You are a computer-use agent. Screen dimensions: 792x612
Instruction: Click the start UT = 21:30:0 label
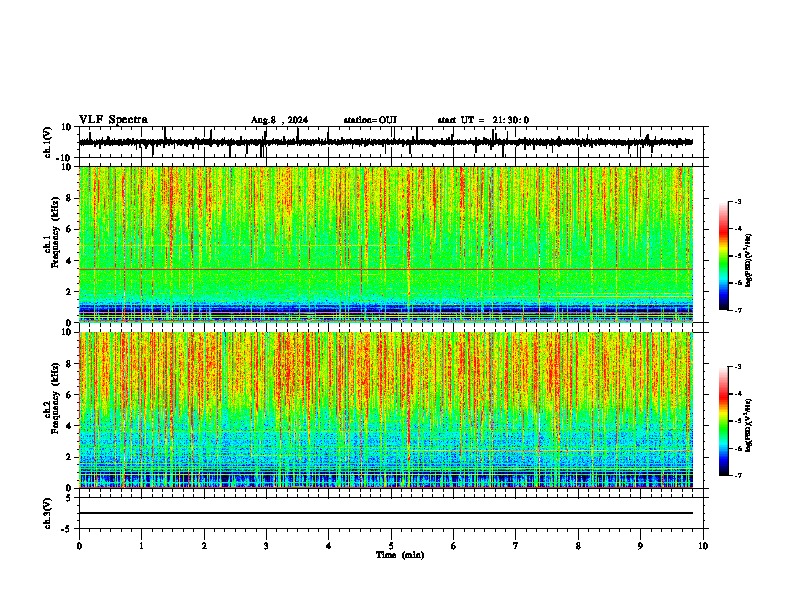[x=483, y=120]
